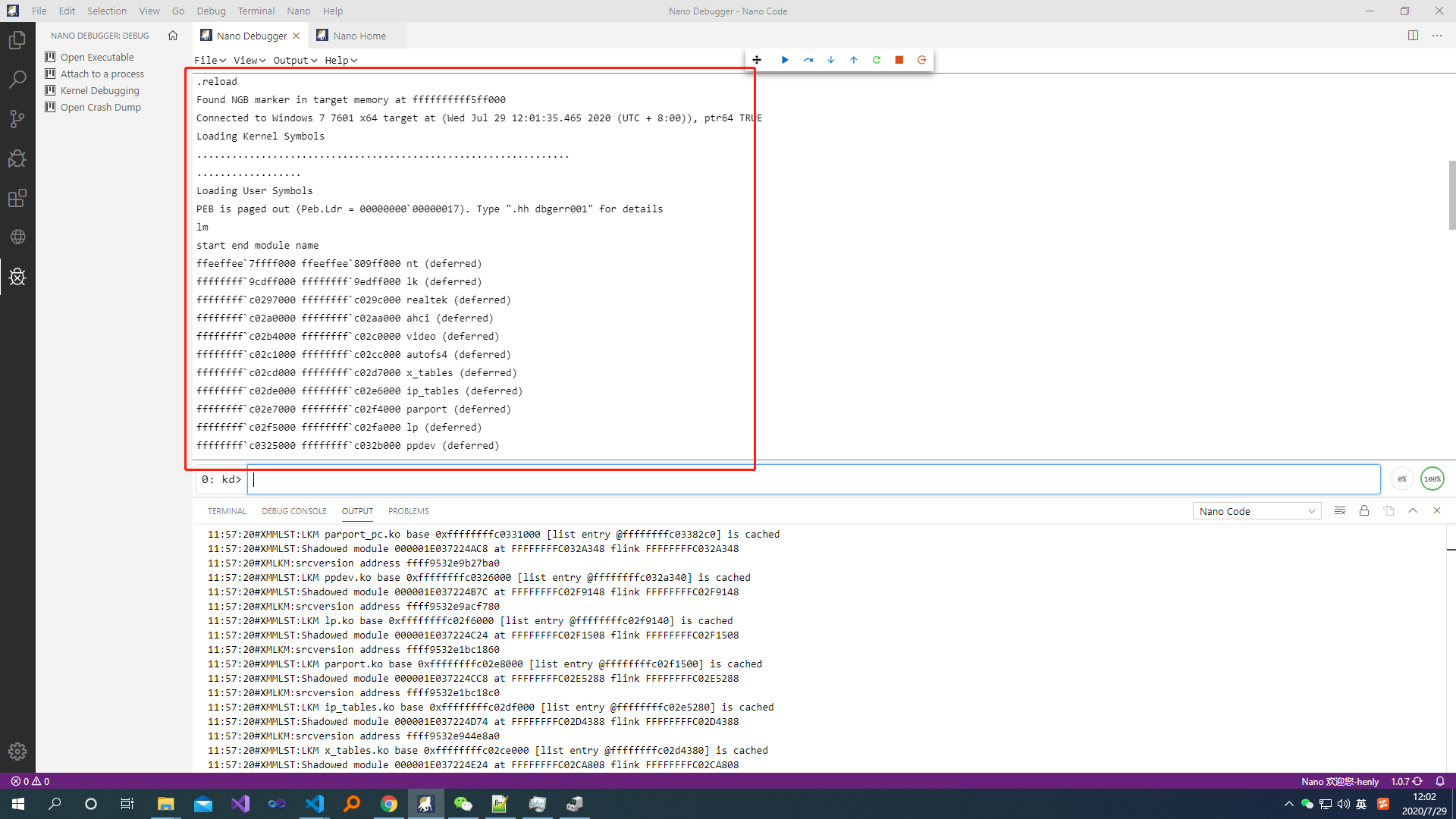Click Clear Output icon in panel
The height and width of the screenshot is (819, 1456).
[1340, 511]
